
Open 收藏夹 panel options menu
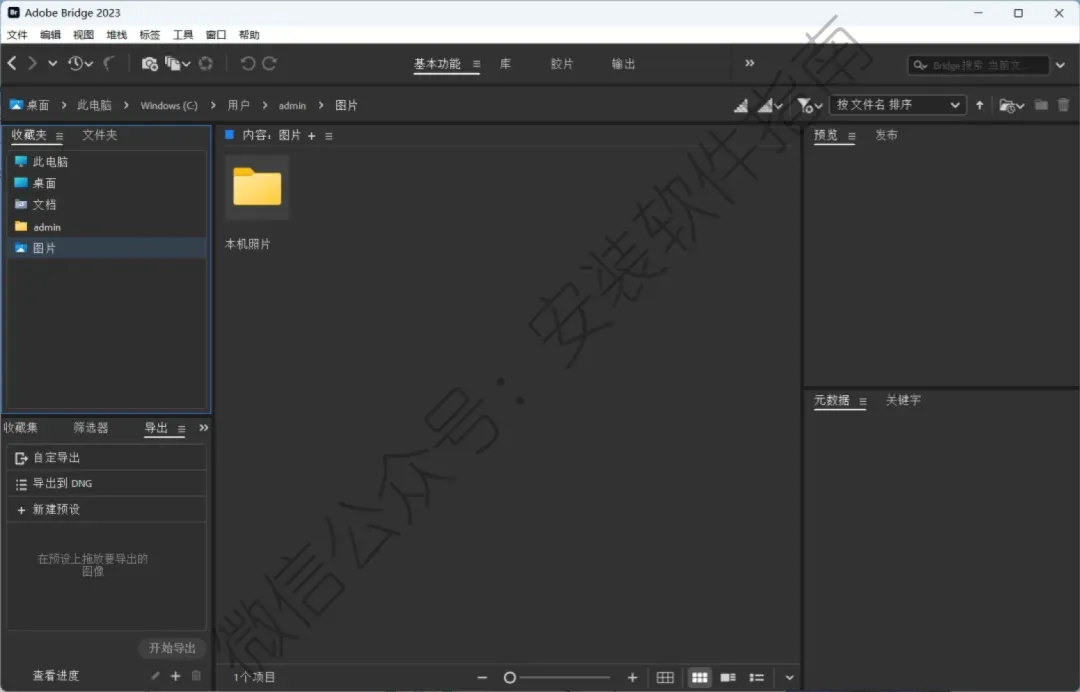[59, 136]
